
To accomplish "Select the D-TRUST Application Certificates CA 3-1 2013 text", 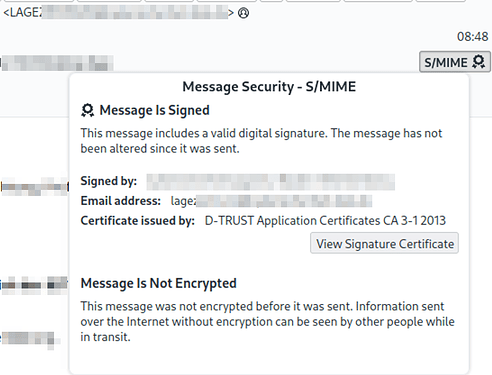I will click(x=325, y=221).
